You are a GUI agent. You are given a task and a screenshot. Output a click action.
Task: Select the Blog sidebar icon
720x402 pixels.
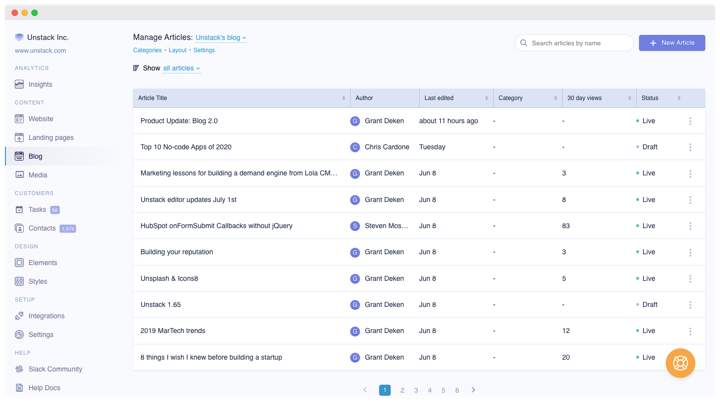pyautogui.click(x=19, y=156)
